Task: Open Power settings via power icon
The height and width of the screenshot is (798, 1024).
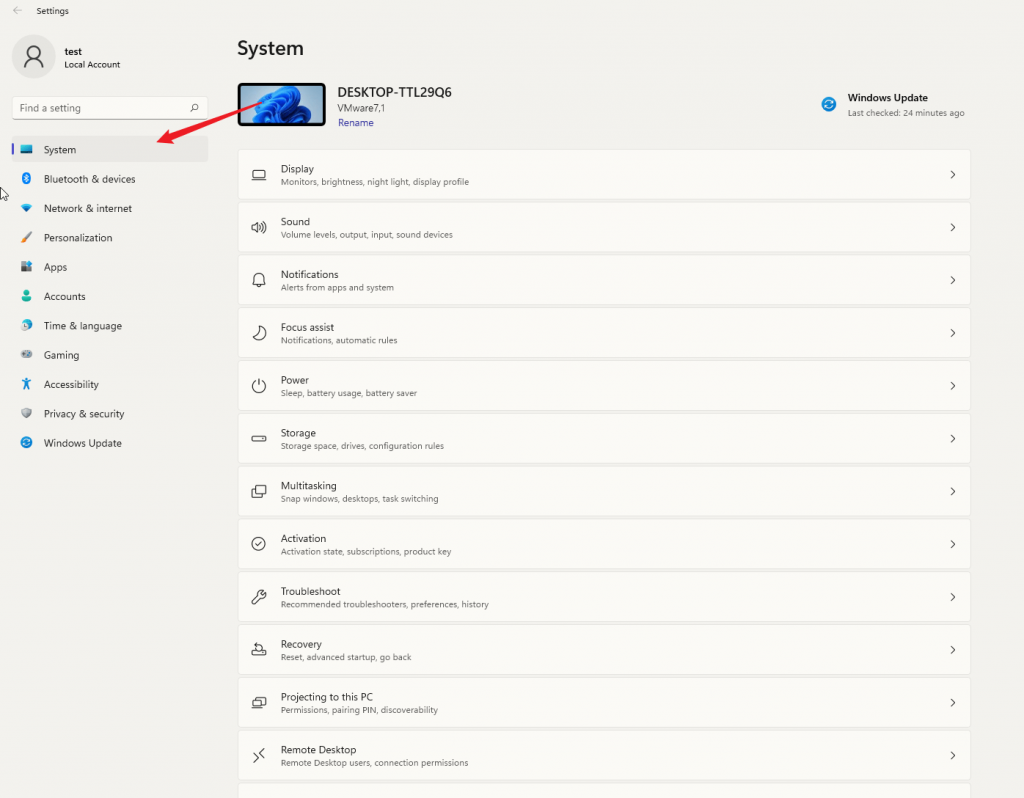Action: tap(258, 385)
